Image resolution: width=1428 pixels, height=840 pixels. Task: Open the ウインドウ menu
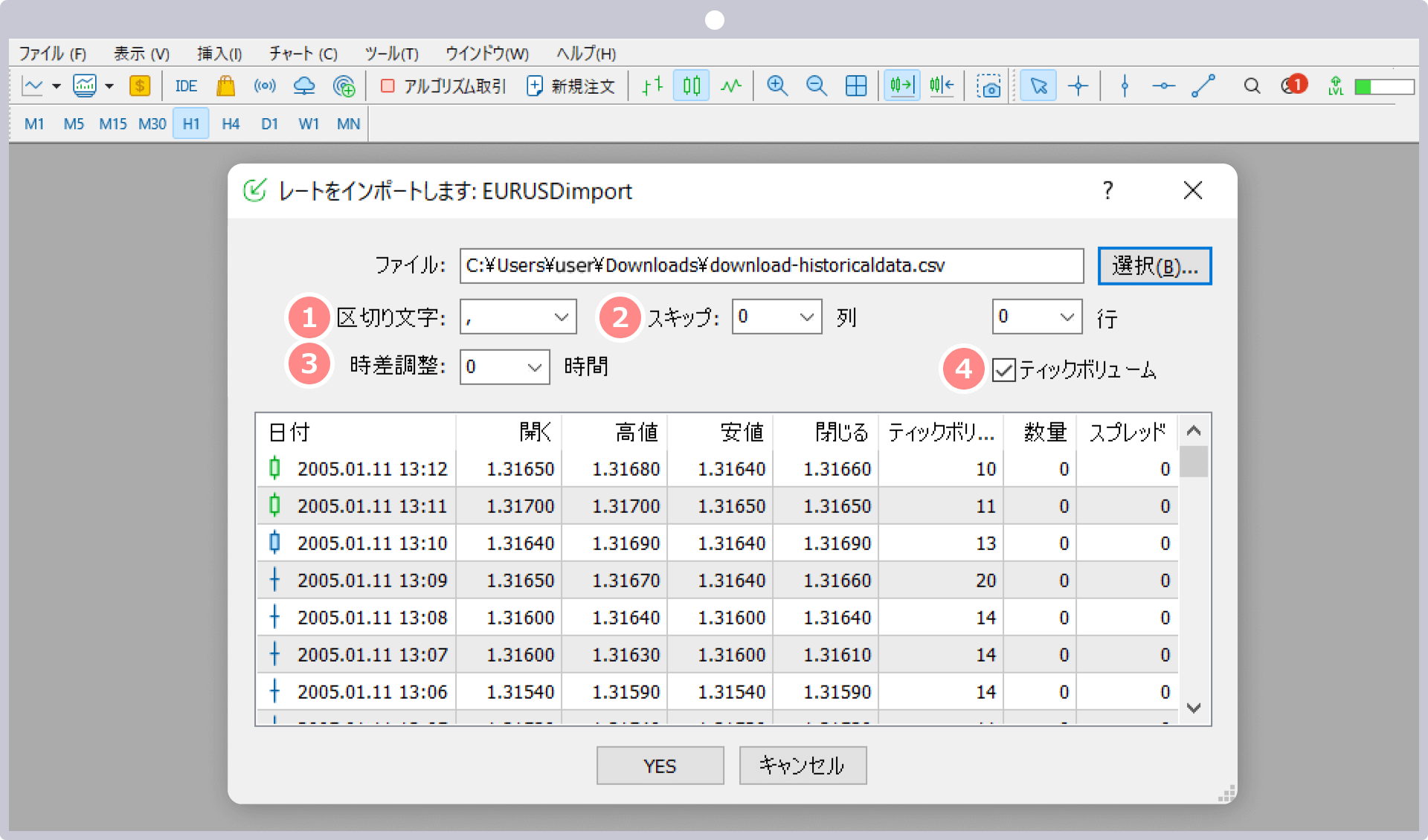click(x=487, y=54)
